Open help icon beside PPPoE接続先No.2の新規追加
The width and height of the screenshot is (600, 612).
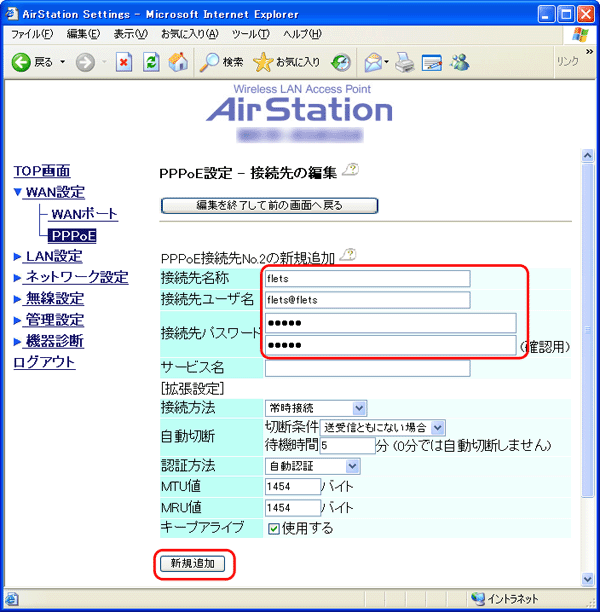[348, 255]
